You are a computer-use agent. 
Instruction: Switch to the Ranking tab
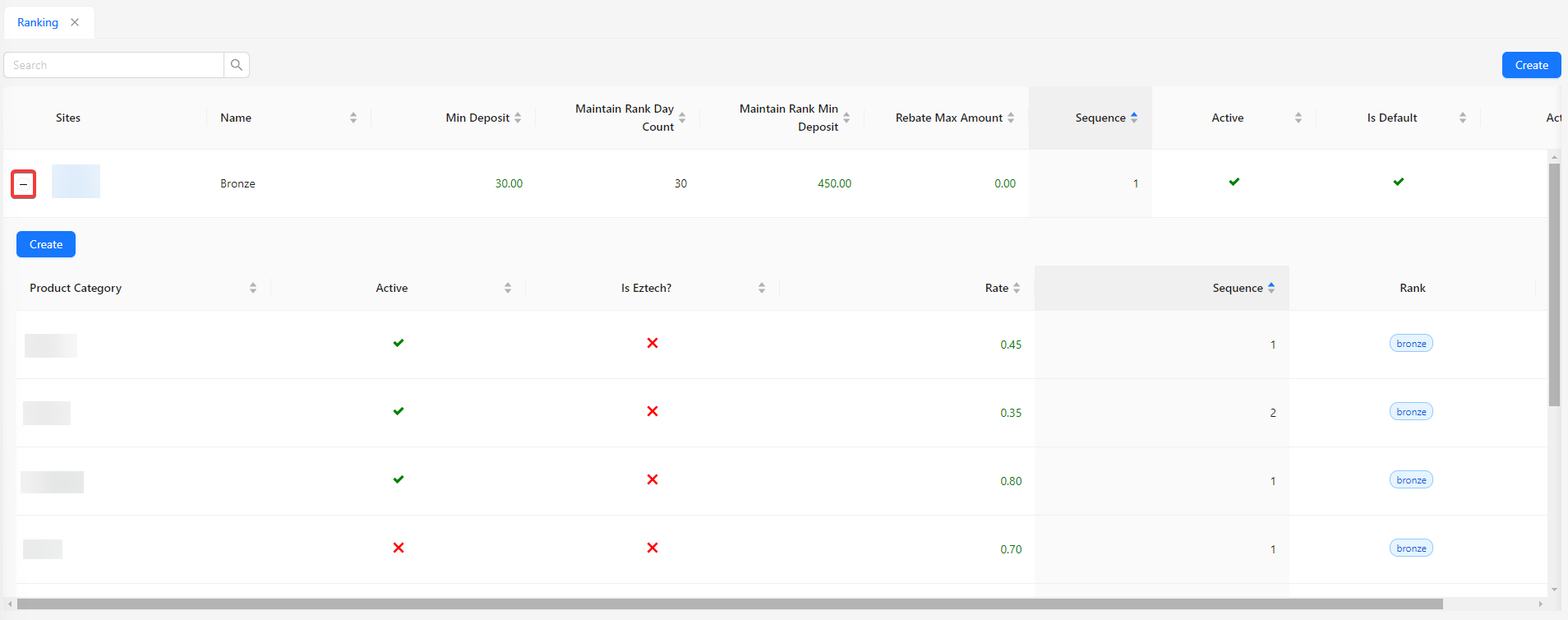pos(38,22)
